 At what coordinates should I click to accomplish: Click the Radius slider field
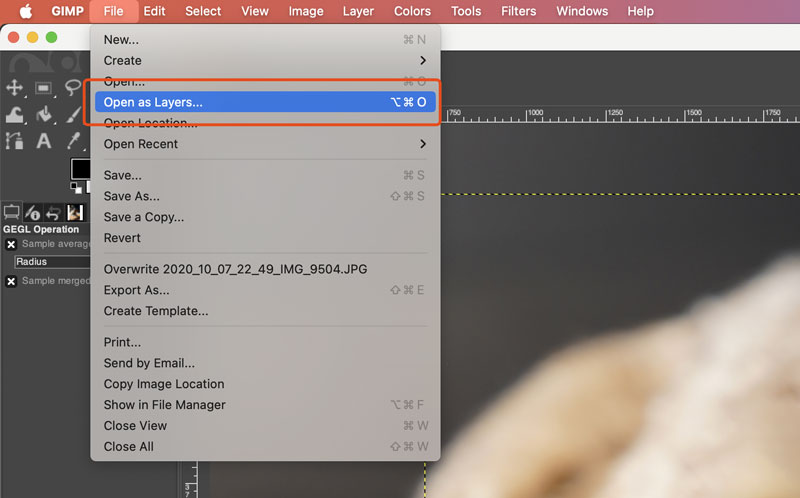pos(52,262)
